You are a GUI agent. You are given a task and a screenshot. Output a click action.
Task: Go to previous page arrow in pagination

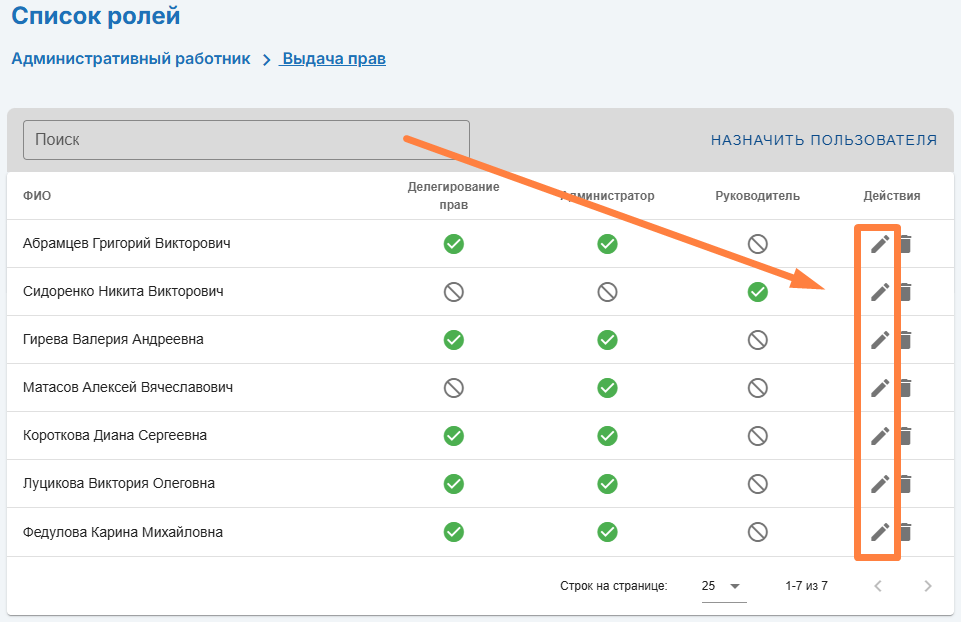coord(878,586)
